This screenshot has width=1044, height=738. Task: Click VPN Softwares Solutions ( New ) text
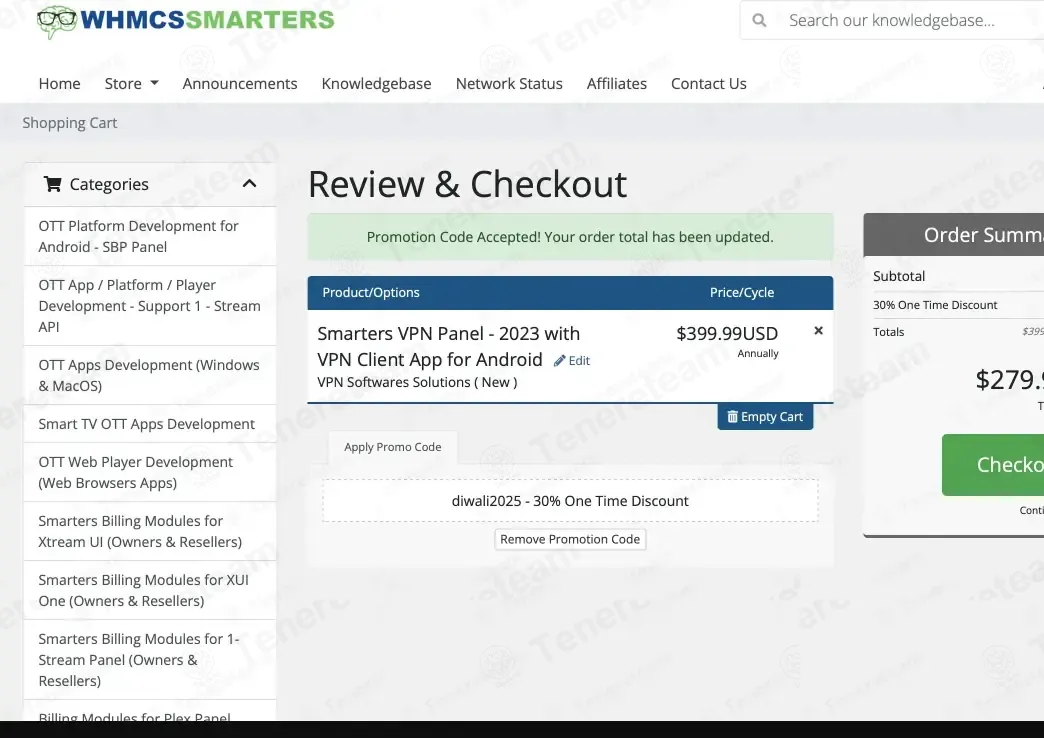417,382
